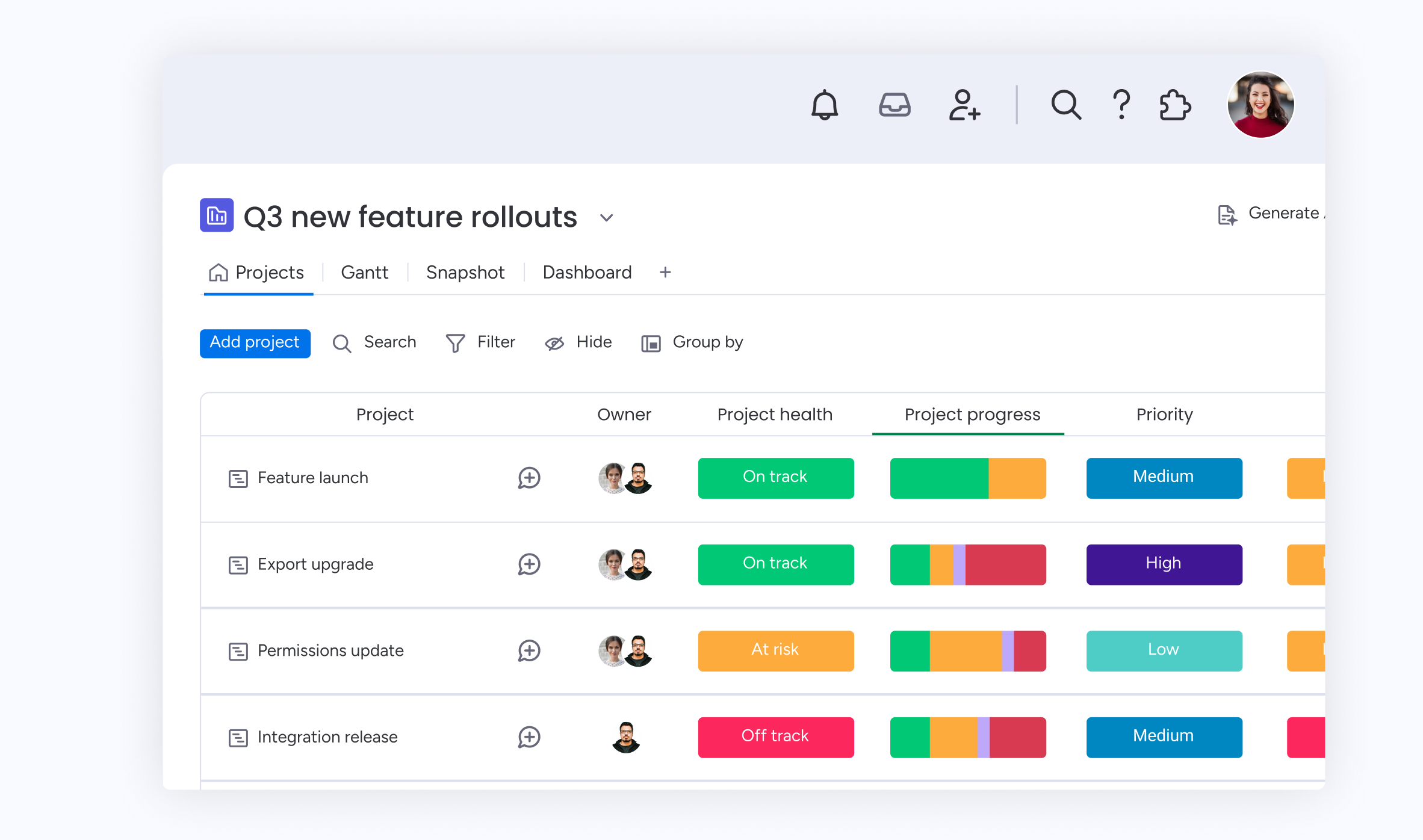Switch to the Dashboard tab
This screenshot has height=840, width=1423.
point(587,273)
